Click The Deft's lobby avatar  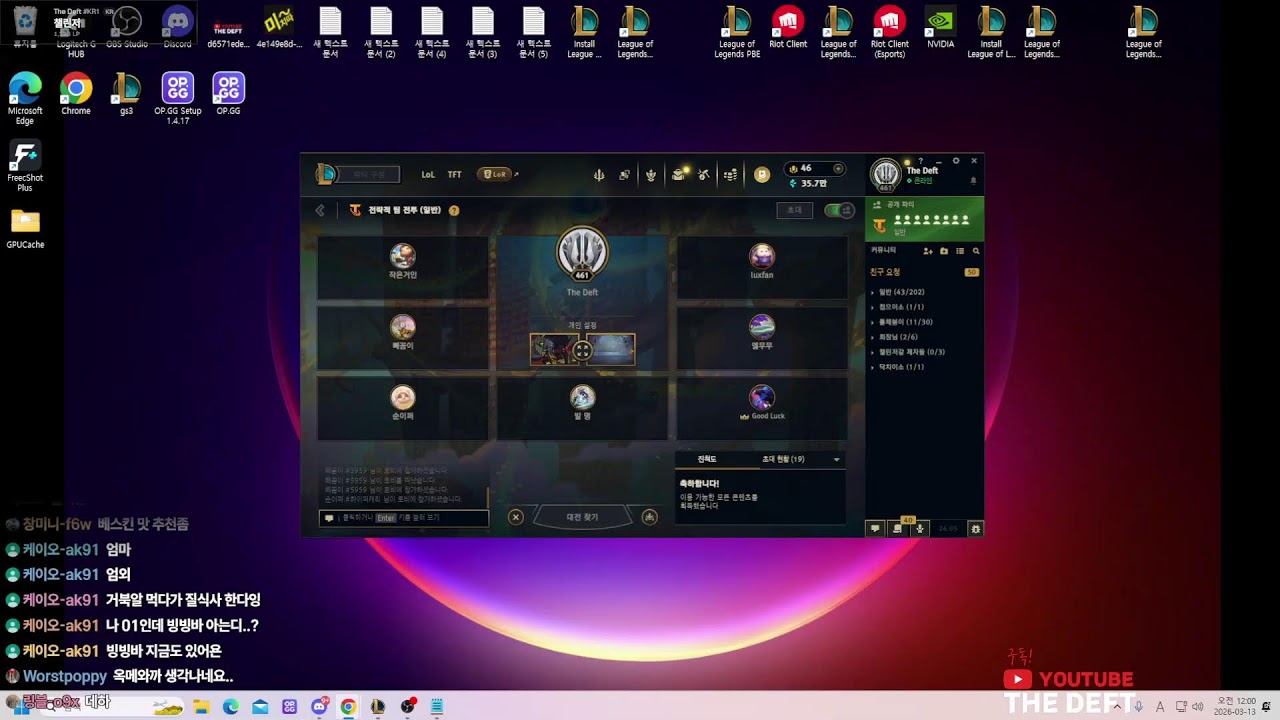coord(582,254)
